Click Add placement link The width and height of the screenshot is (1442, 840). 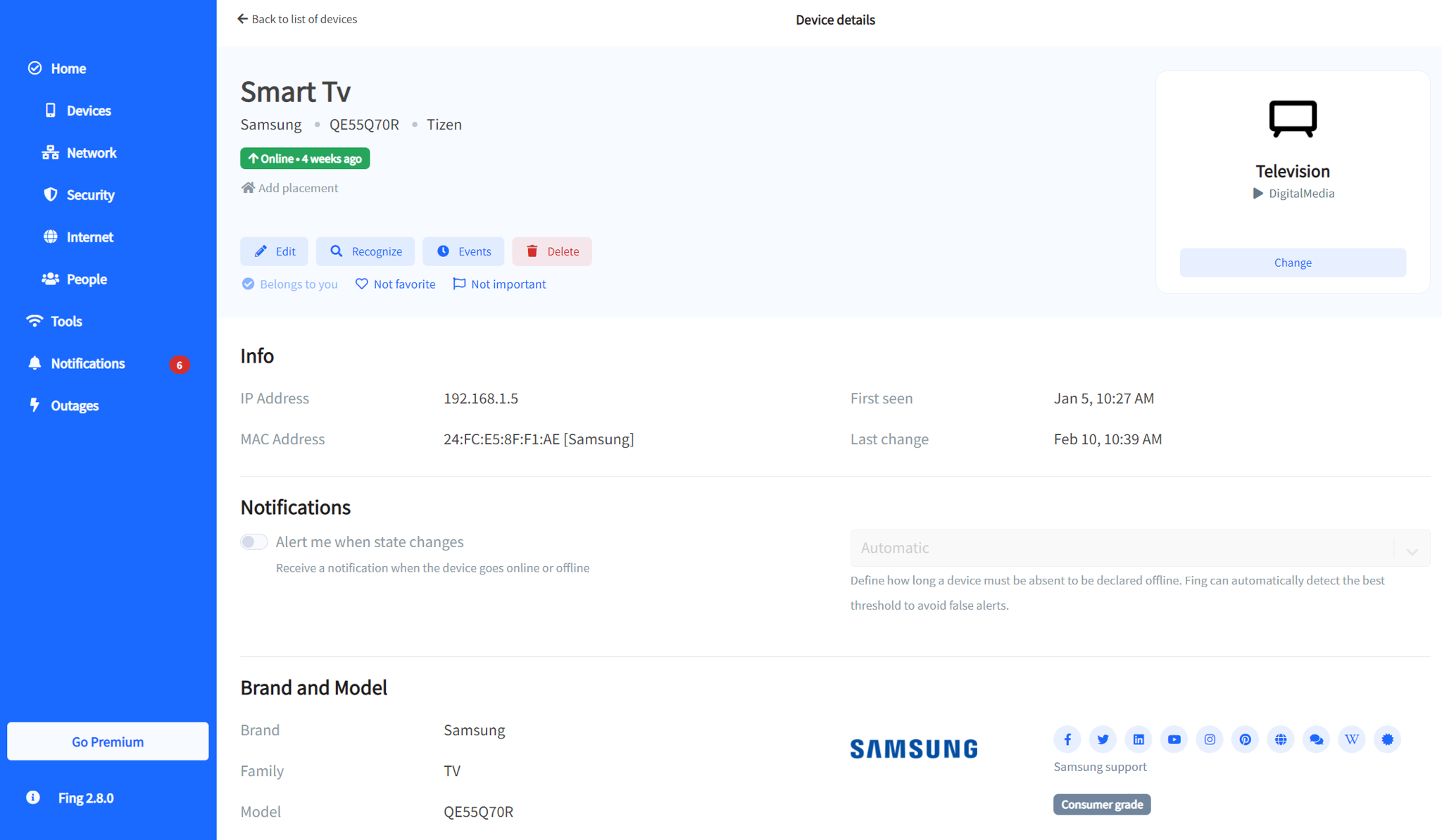click(289, 188)
